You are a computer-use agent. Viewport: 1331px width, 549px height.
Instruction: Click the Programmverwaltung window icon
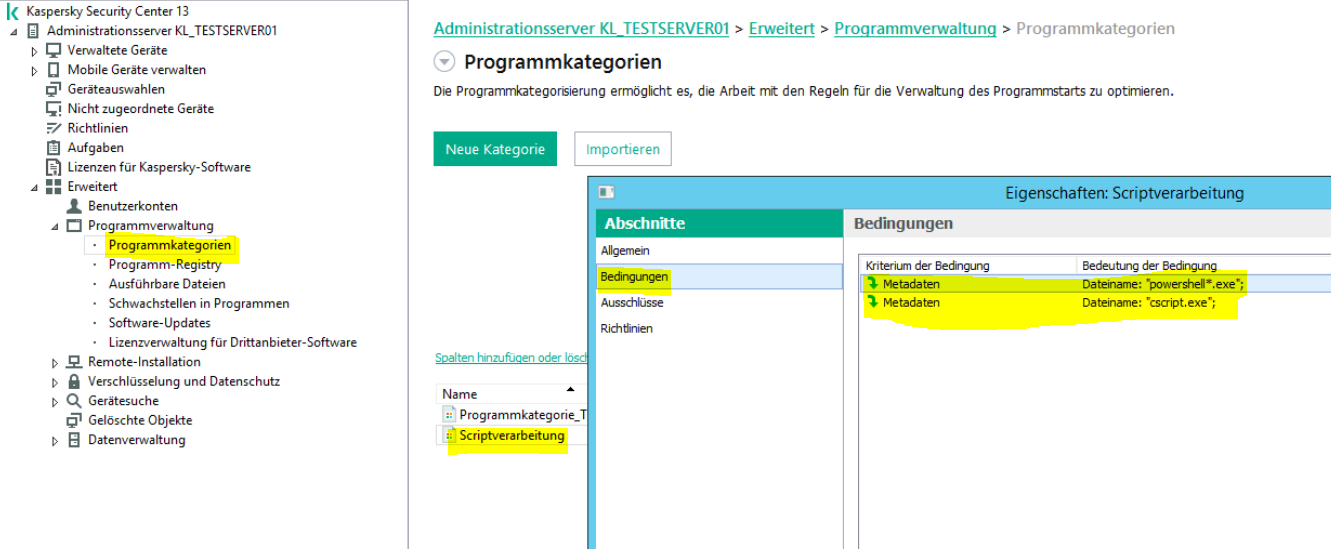tap(74, 226)
